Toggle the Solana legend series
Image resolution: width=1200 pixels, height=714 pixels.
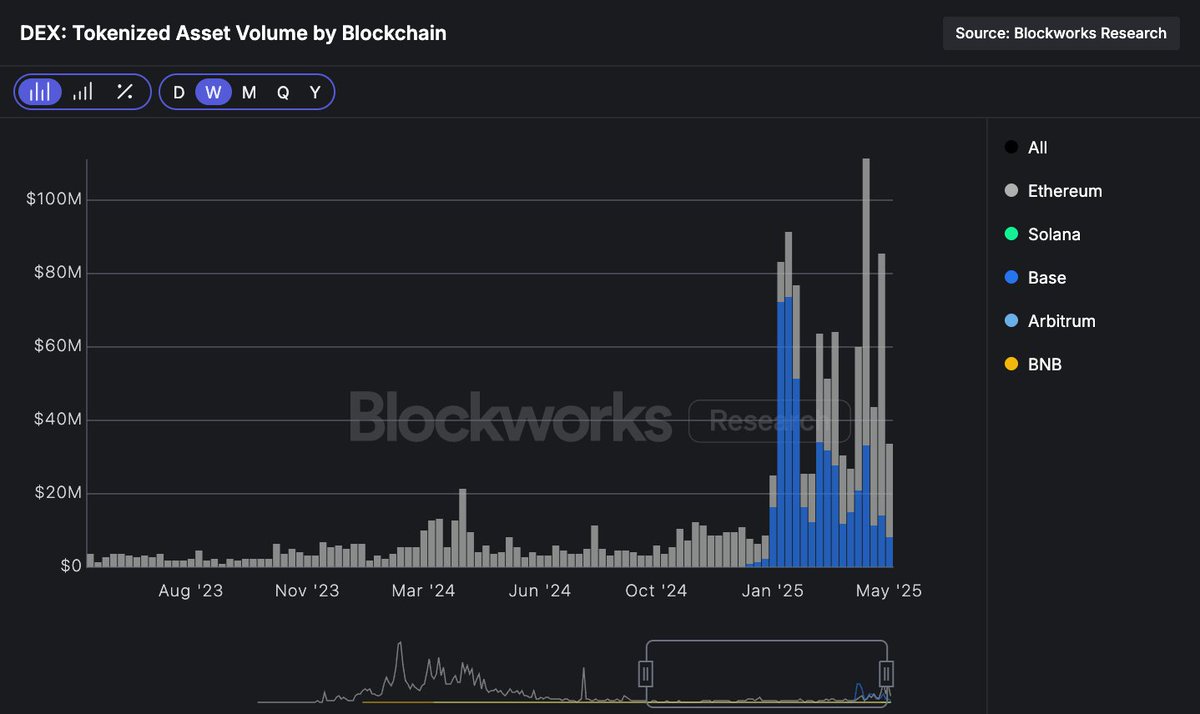pyautogui.click(x=1042, y=234)
